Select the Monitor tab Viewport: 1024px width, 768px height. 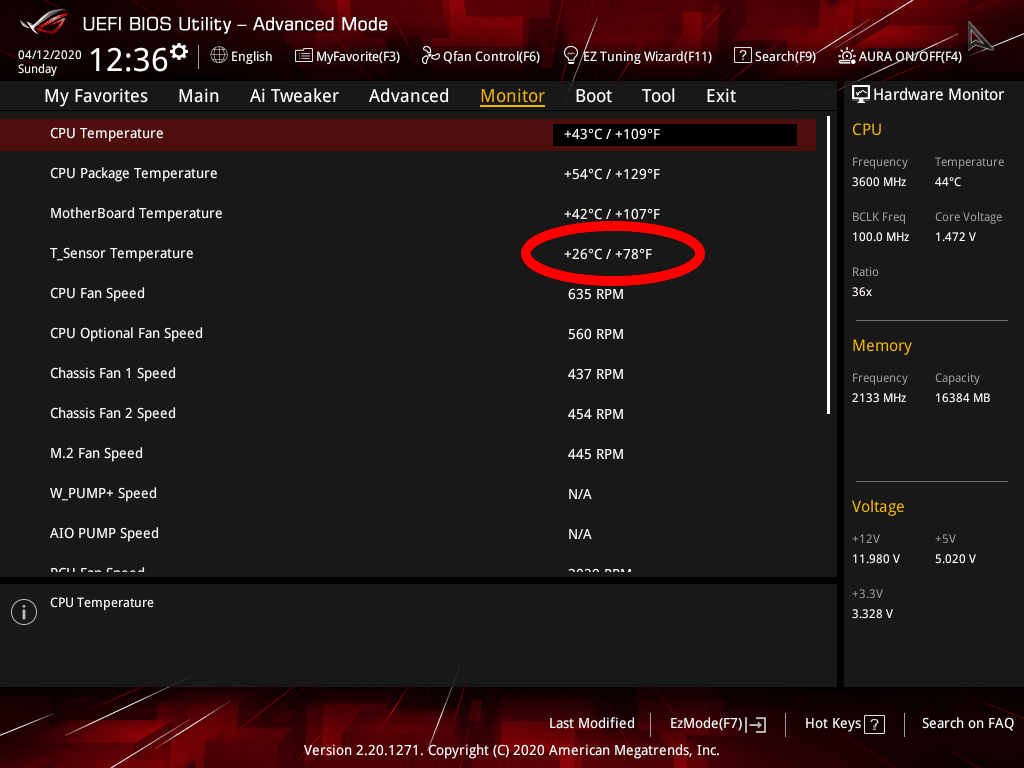pos(513,96)
